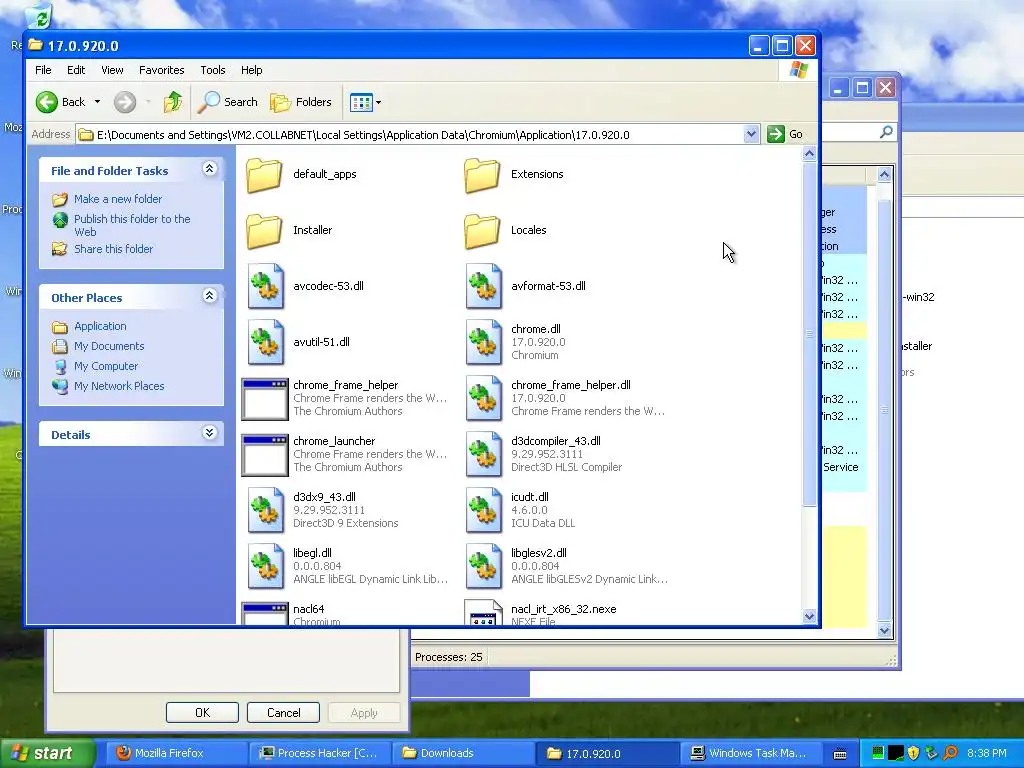Select the chrome_frame_helper executable icon
Image resolution: width=1024 pixels, height=768 pixels.
click(x=264, y=399)
